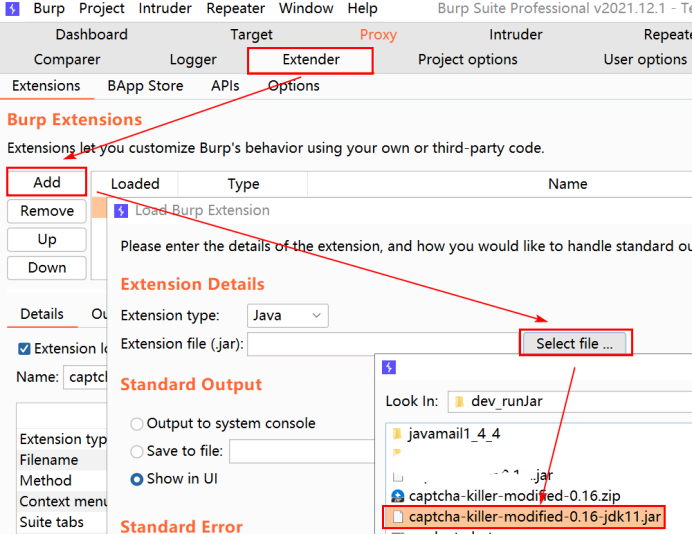Select Output to system console option
The height and width of the screenshot is (535, 692).
pos(137,424)
